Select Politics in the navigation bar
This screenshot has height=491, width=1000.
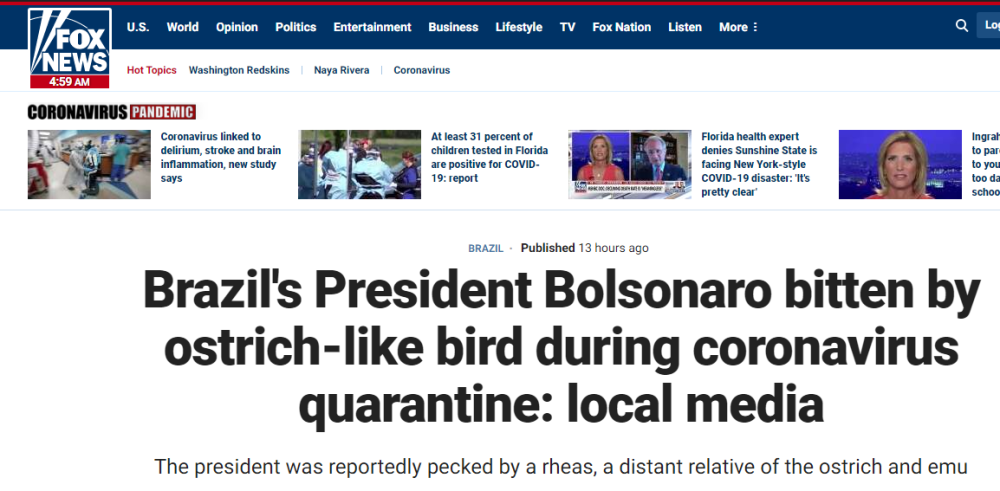tap(295, 27)
